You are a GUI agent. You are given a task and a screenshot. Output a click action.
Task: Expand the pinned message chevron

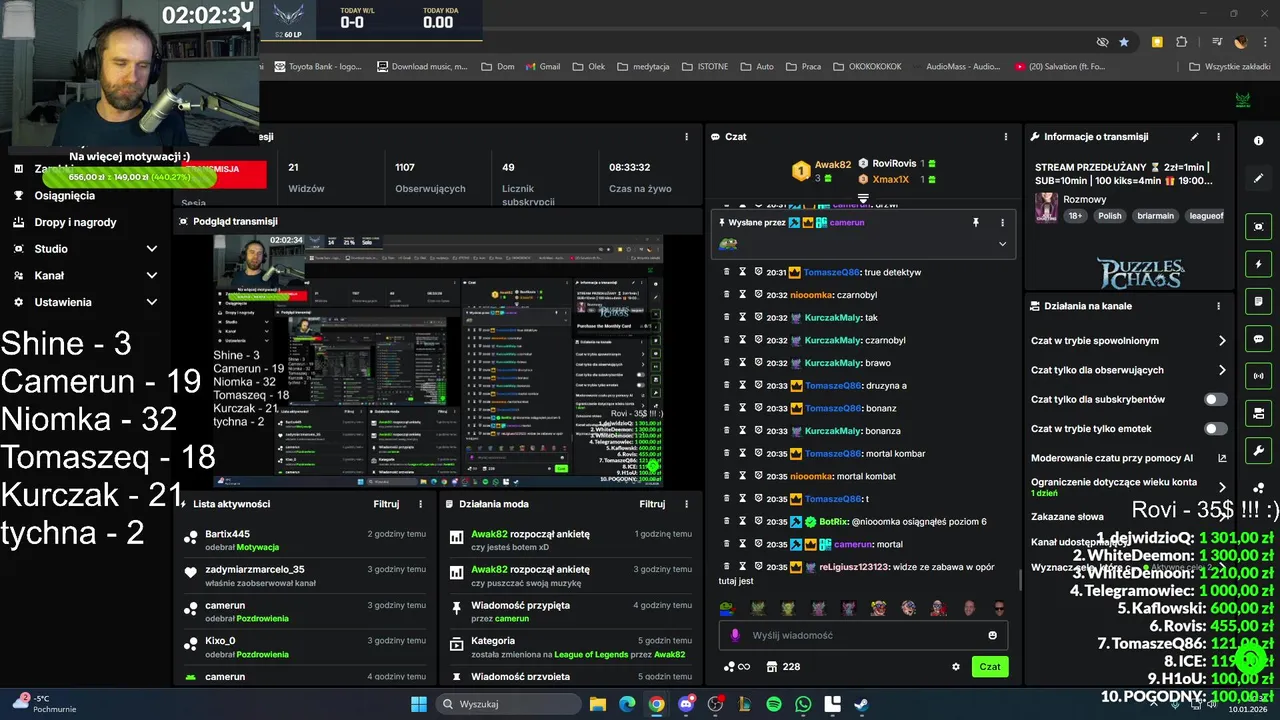(1002, 244)
